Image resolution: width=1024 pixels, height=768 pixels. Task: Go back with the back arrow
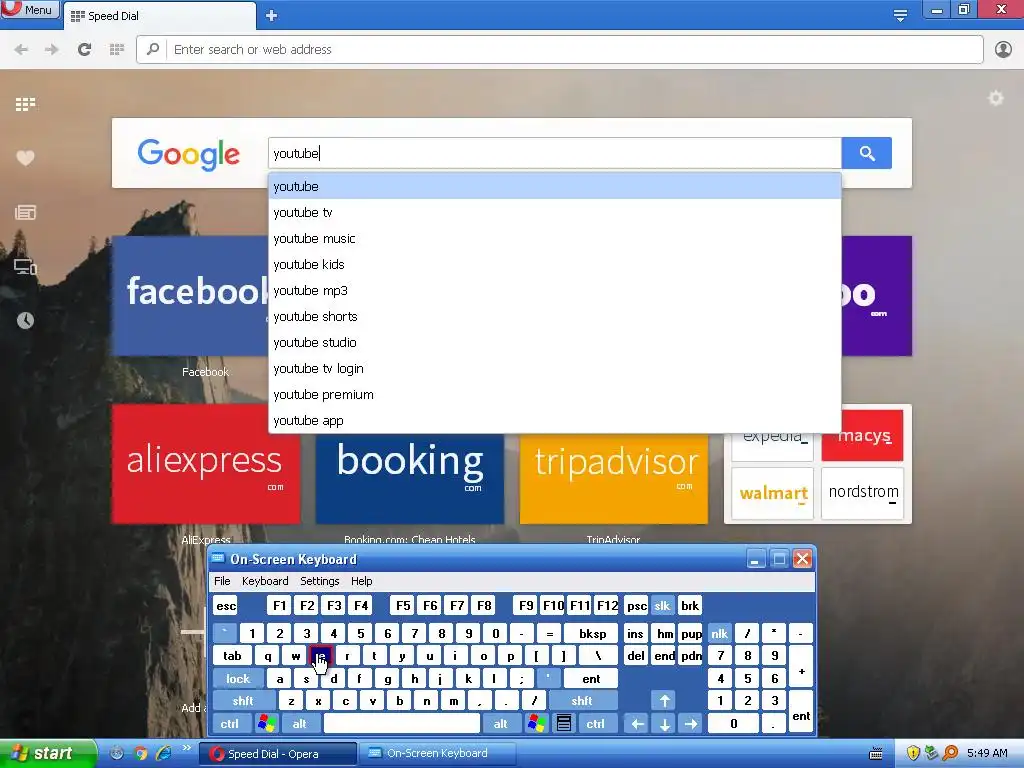[21, 50]
